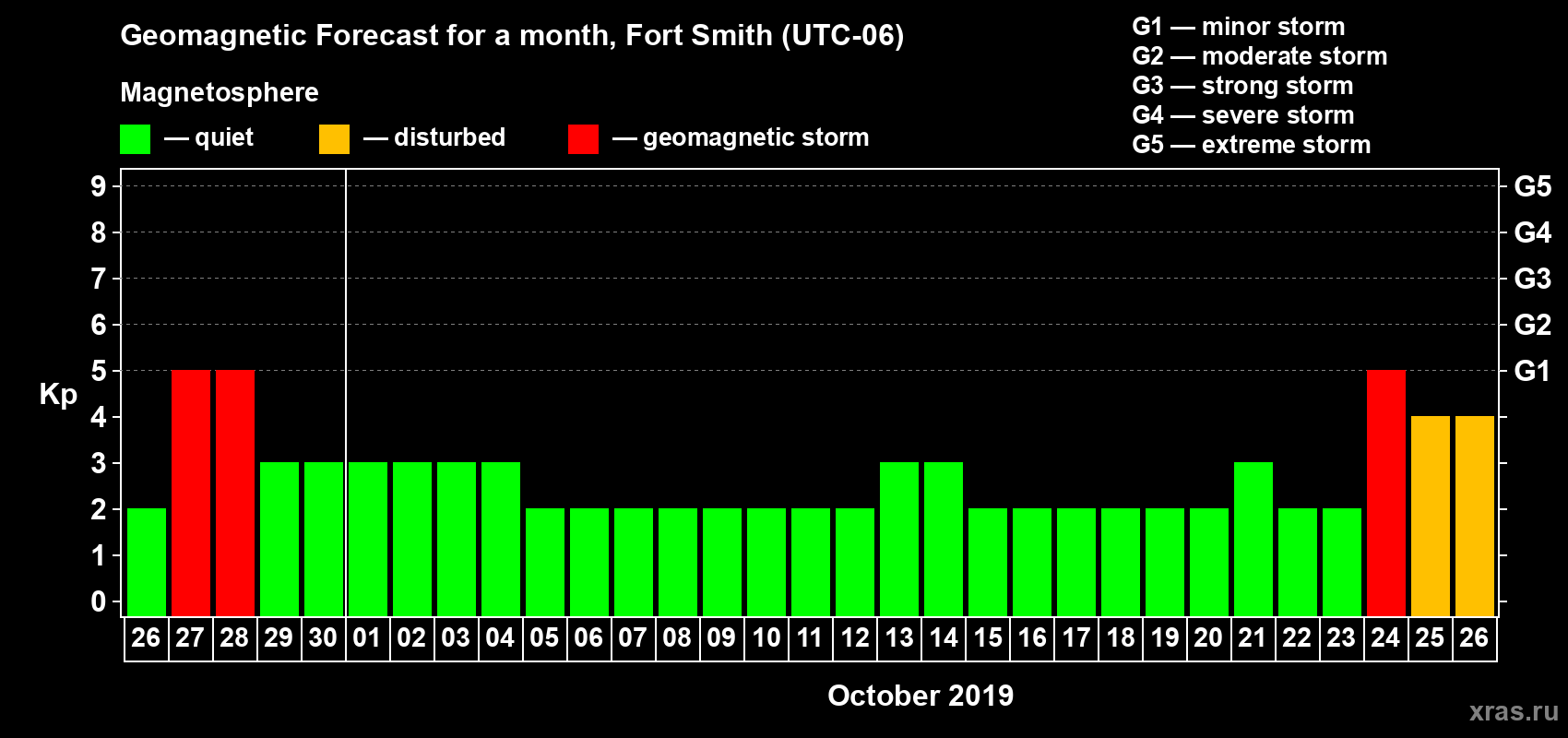Click the green bar for day 10
The image size is (1568, 738).
[766, 563]
